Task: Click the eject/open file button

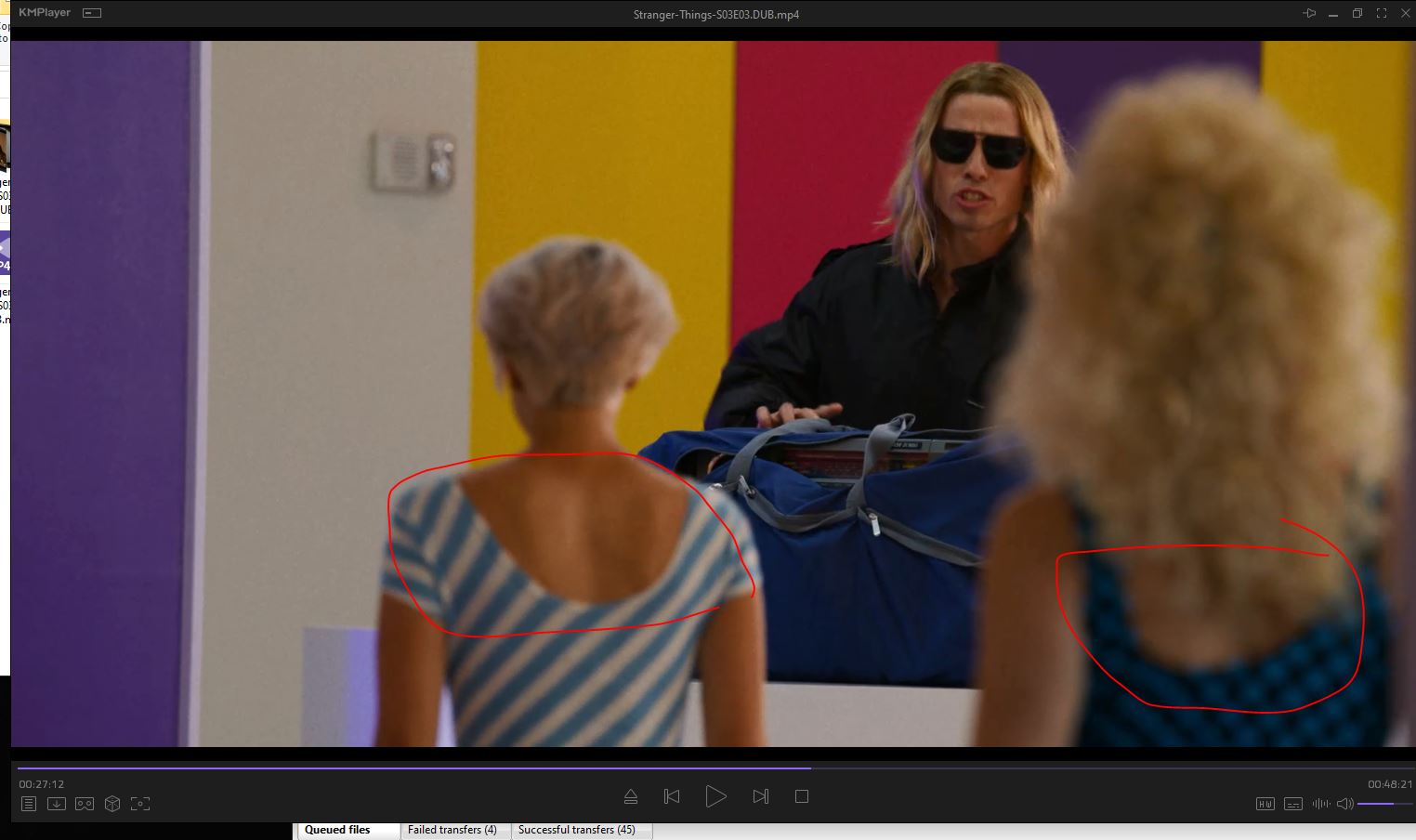Action: pyautogui.click(x=630, y=796)
